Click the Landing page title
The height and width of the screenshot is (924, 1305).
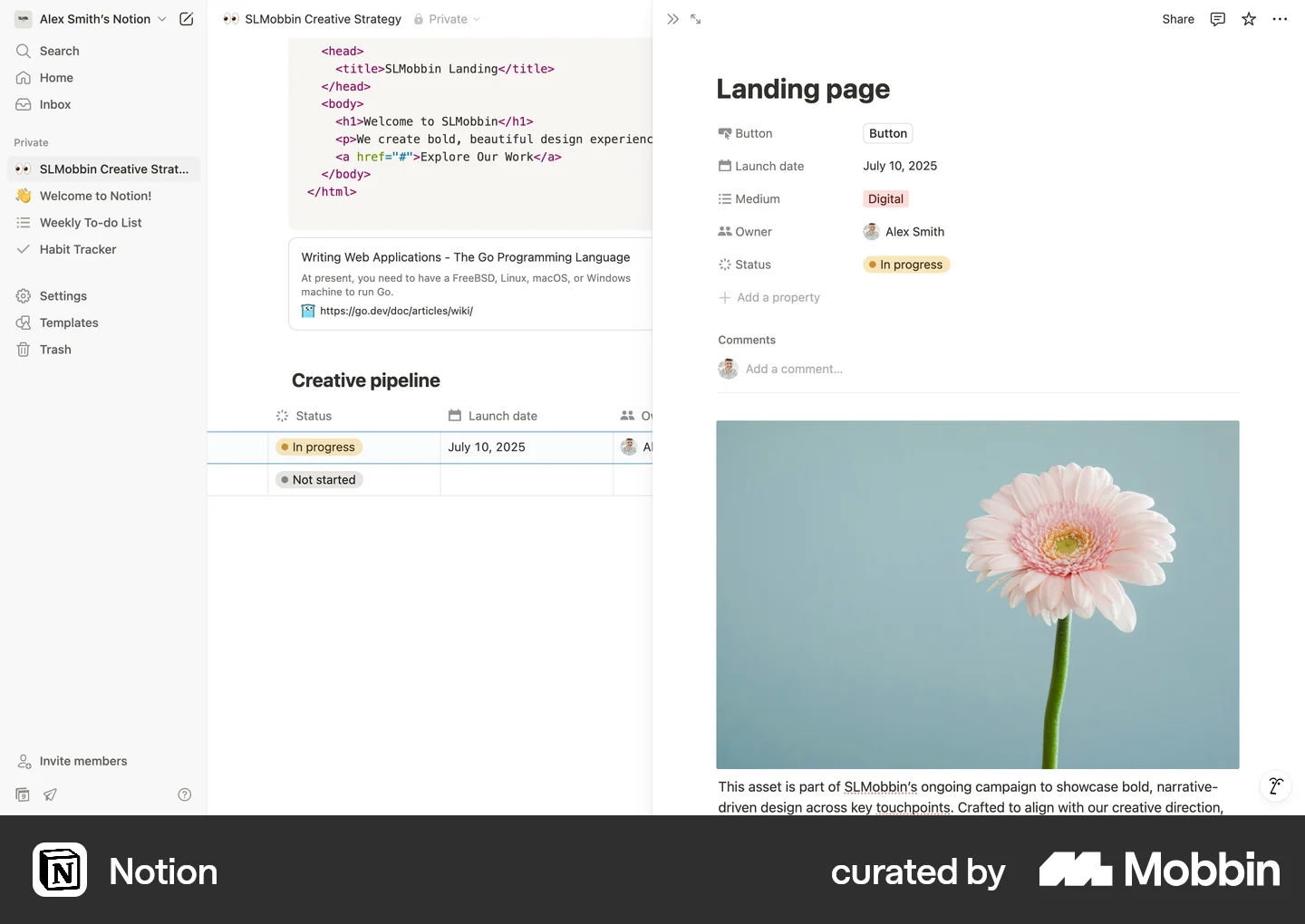pyautogui.click(x=803, y=89)
